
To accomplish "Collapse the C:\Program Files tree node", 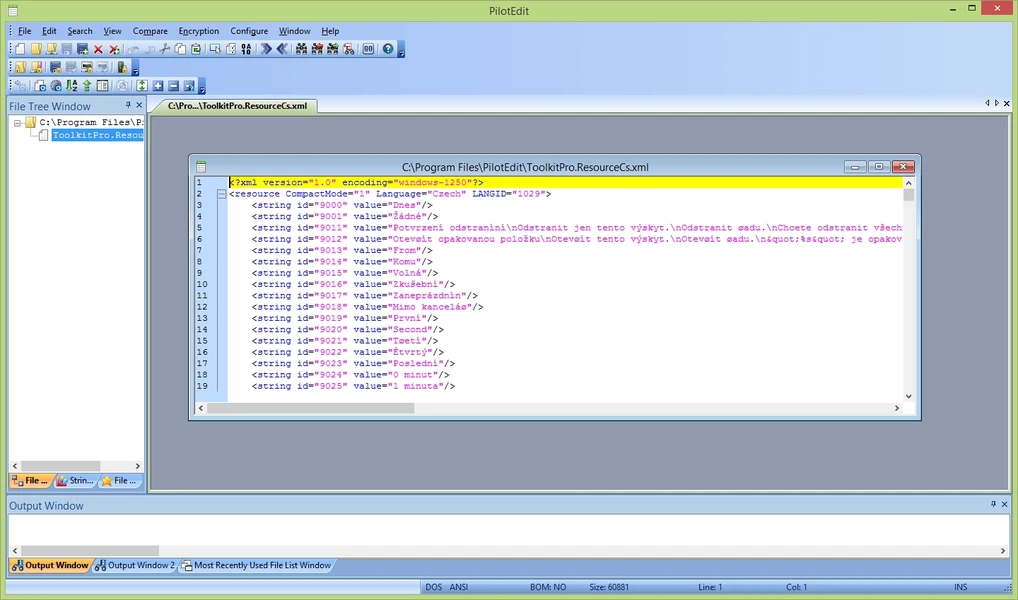I will click(x=18, y=122).
